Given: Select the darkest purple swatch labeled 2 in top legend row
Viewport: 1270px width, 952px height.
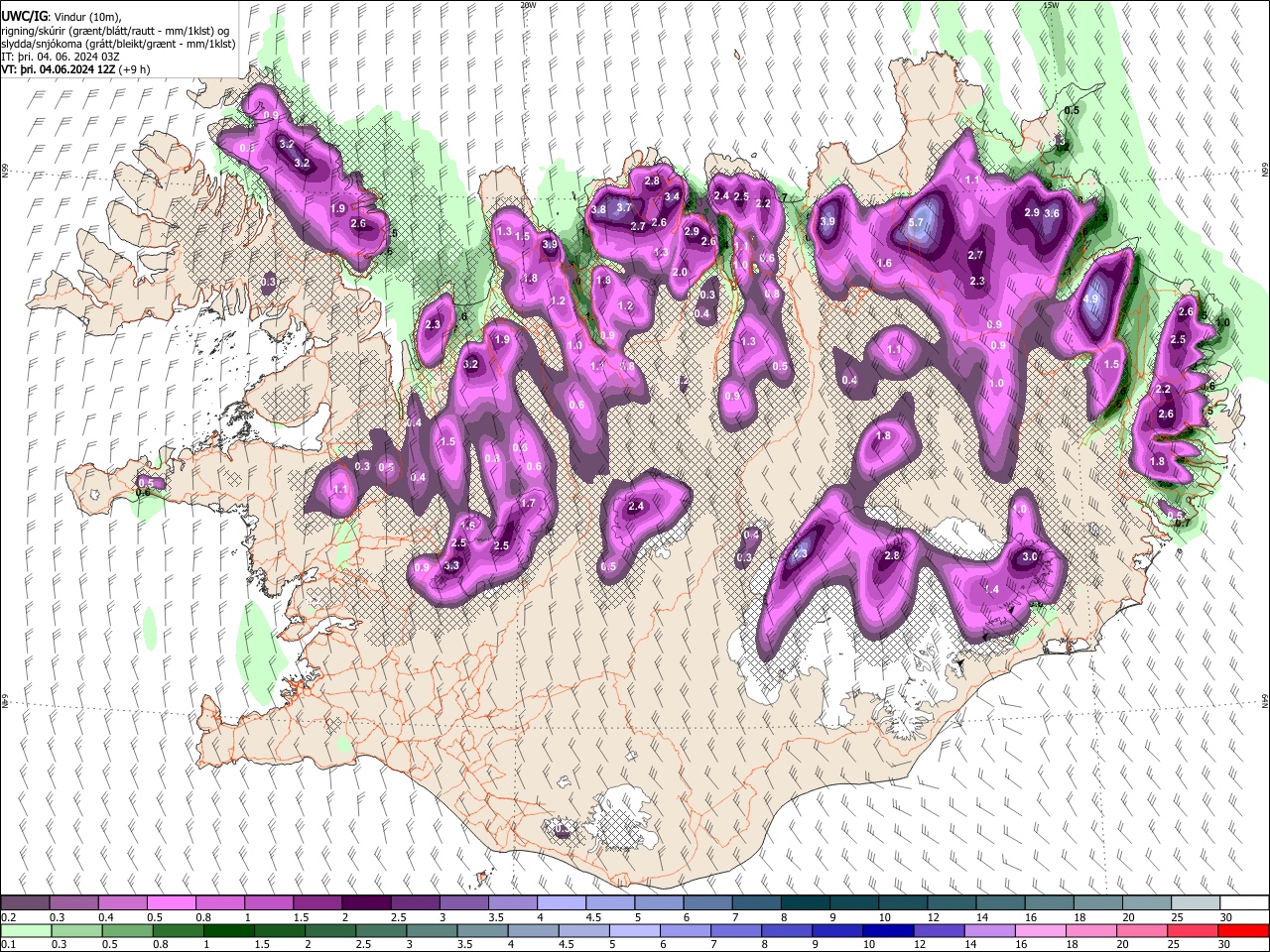Looking at the screenshot, I should pyautogui.click(x=366, y=903).
